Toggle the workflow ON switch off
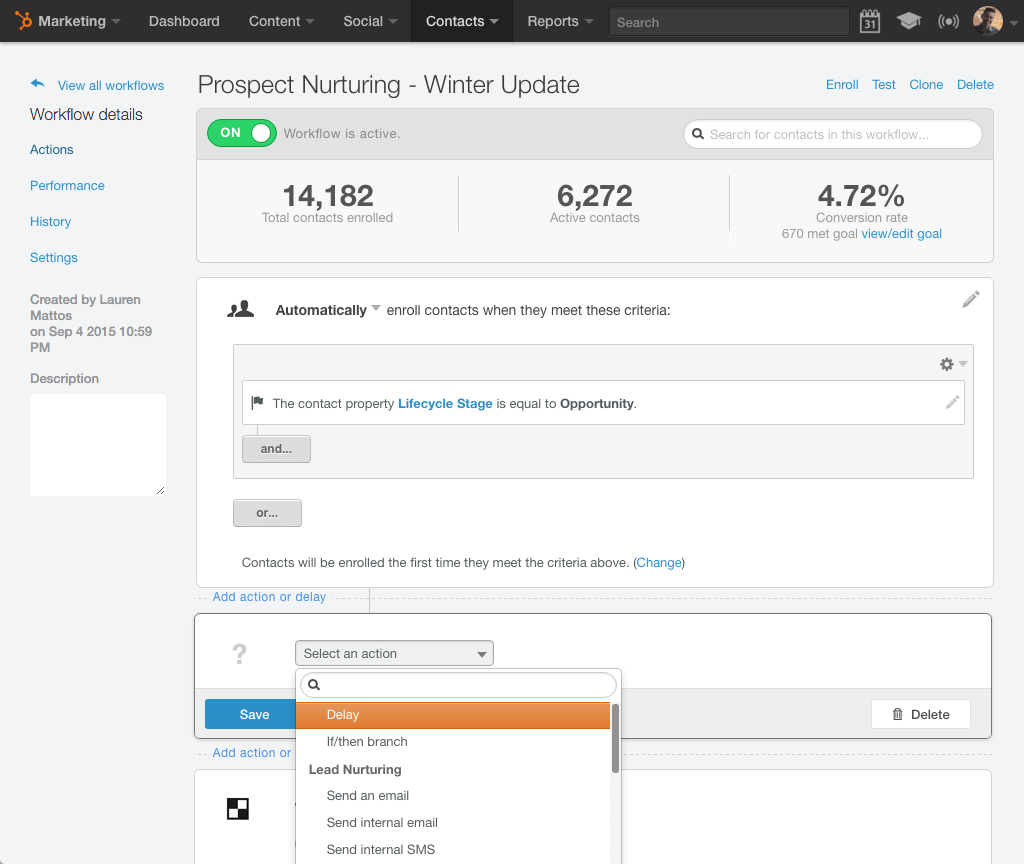The height and width of the screenshot is (864, 1024). (x=241, y=133)
